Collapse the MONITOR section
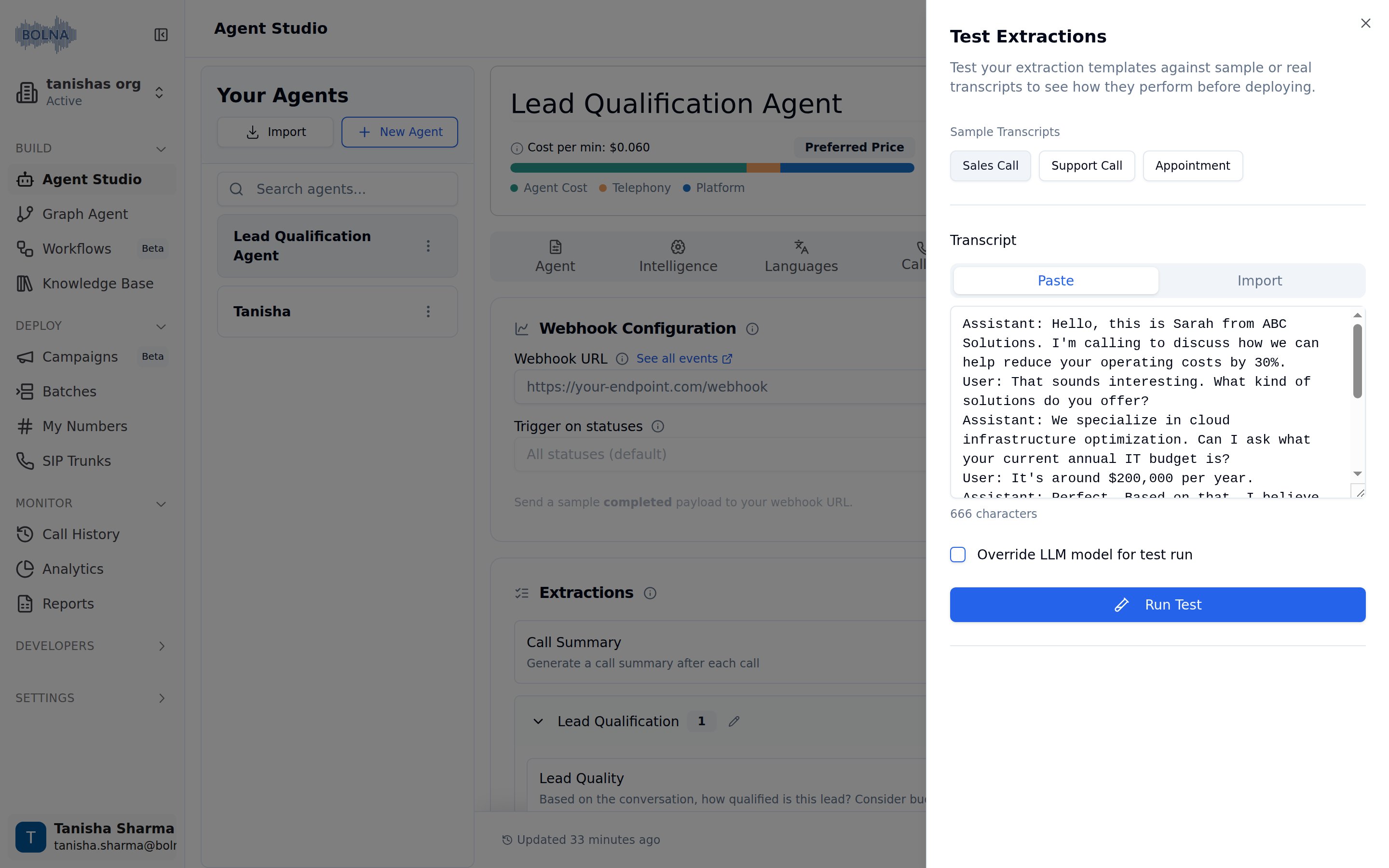 pos(161,504)
